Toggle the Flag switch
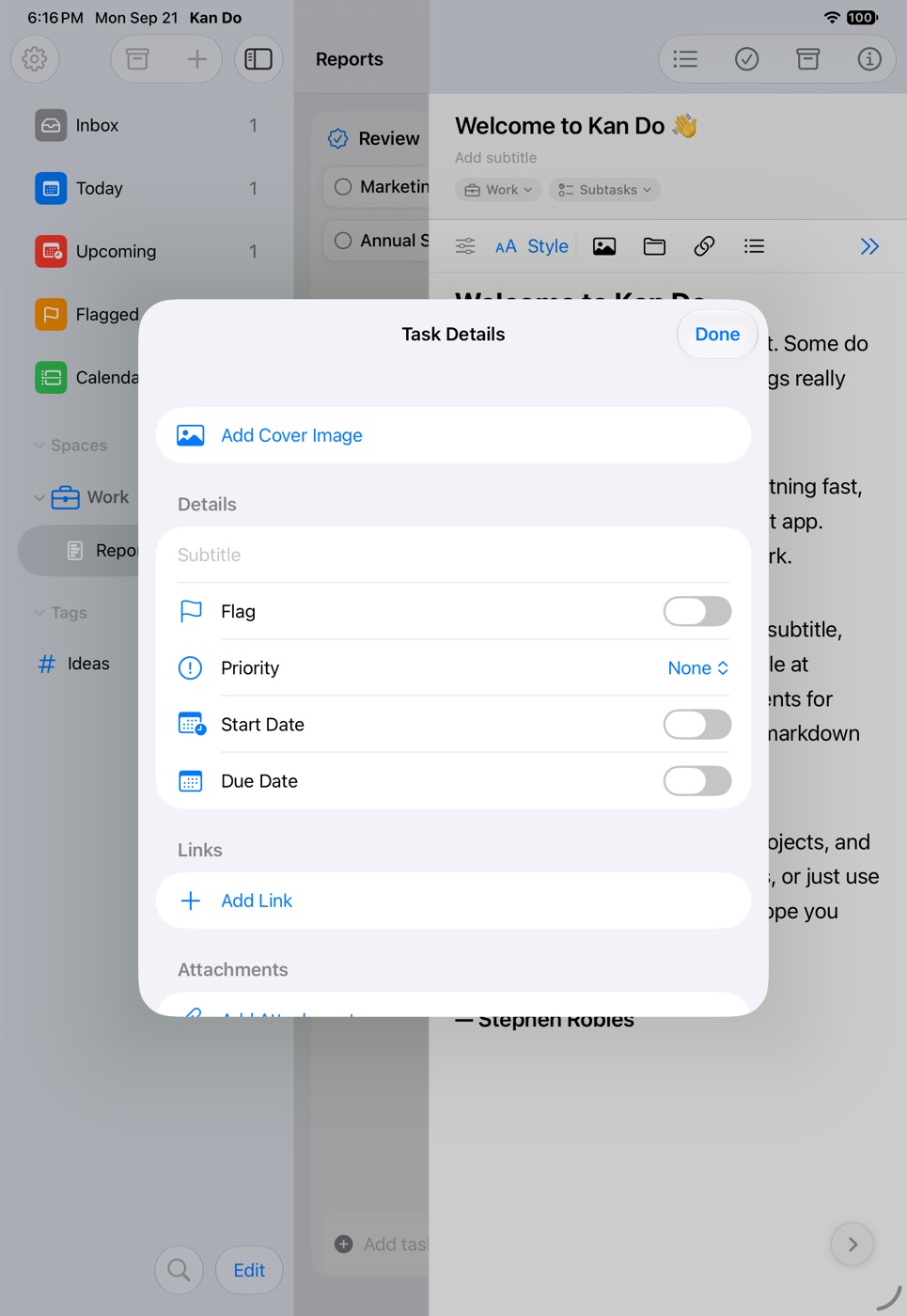Screen dimensions: 907x1316 coord(697,611)
